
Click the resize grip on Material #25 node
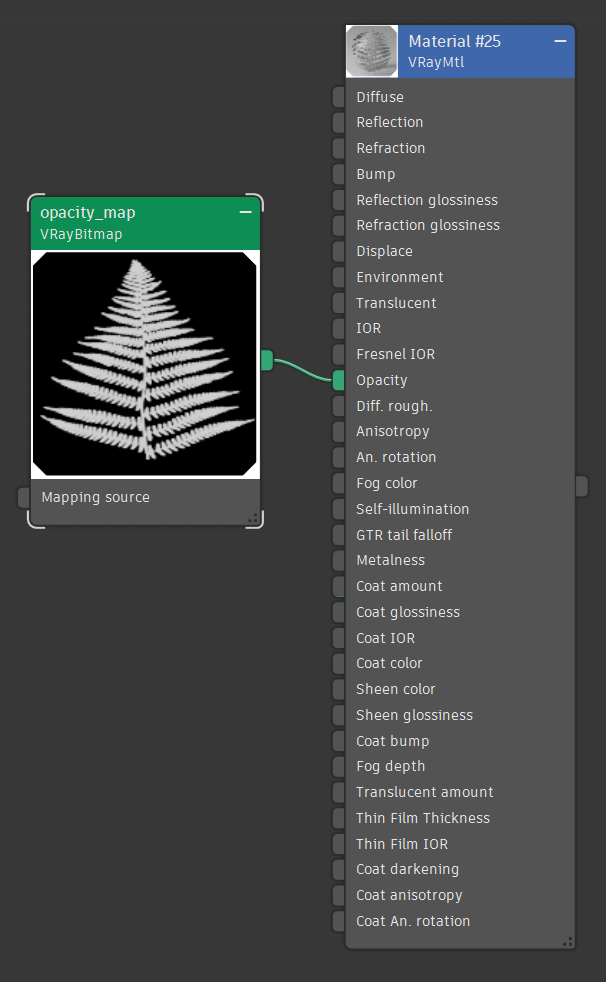tap(568, 941)
